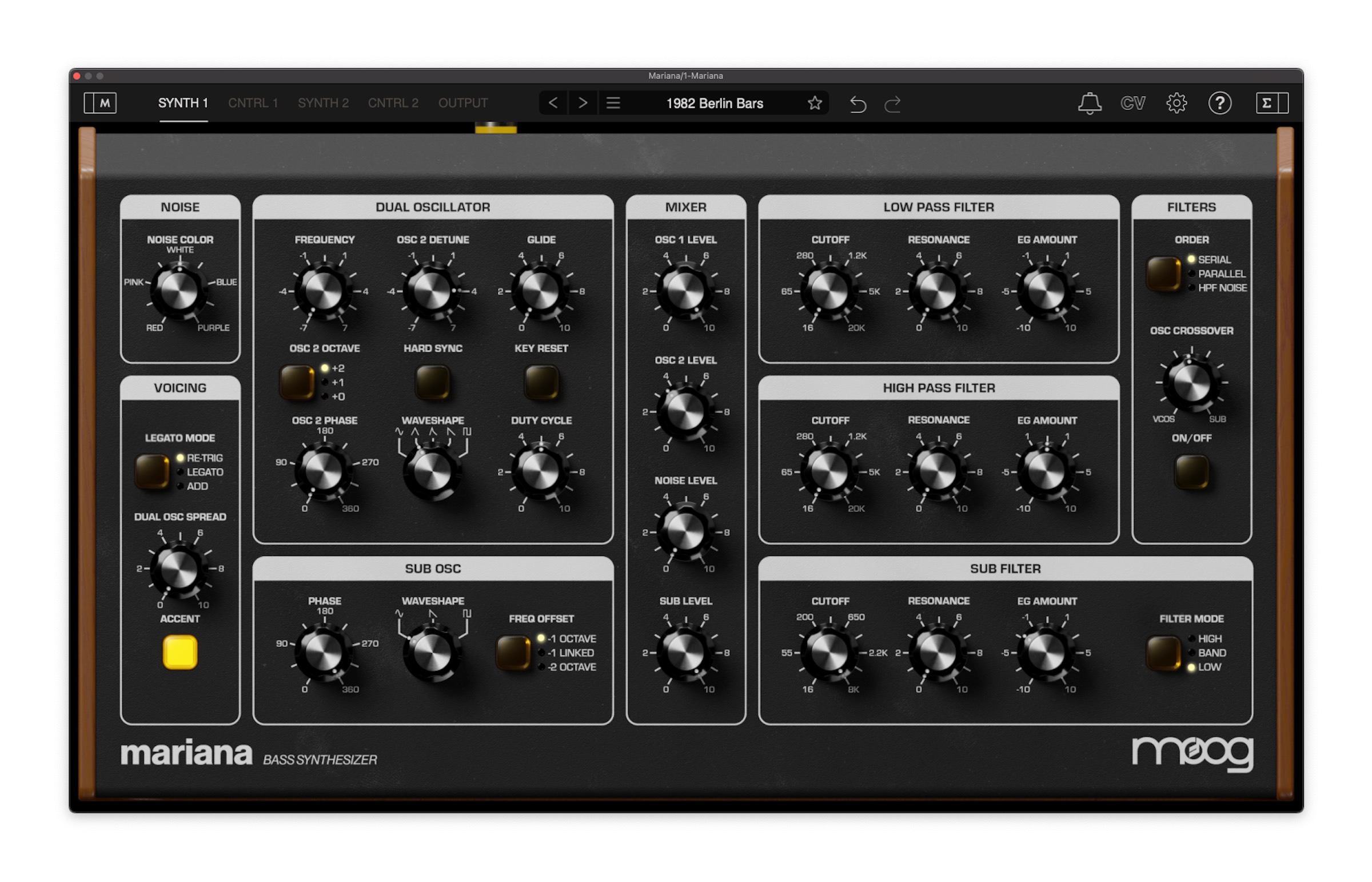Click the M sidebar panel icon

point(100,103)
